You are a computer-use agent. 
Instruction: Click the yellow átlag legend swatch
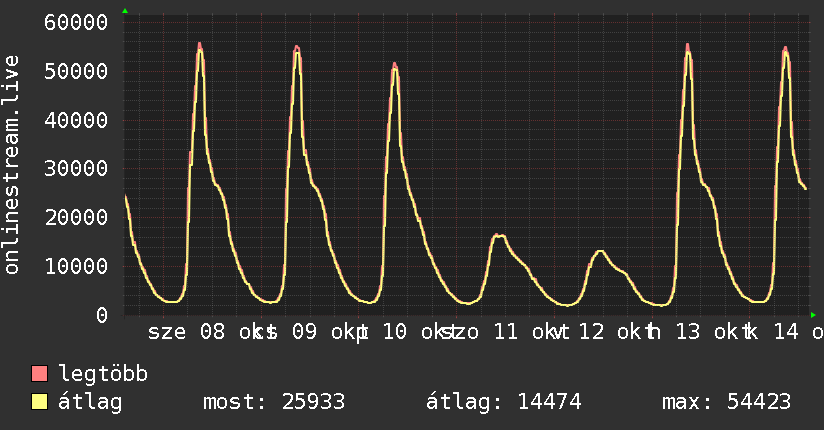(39, 402)
